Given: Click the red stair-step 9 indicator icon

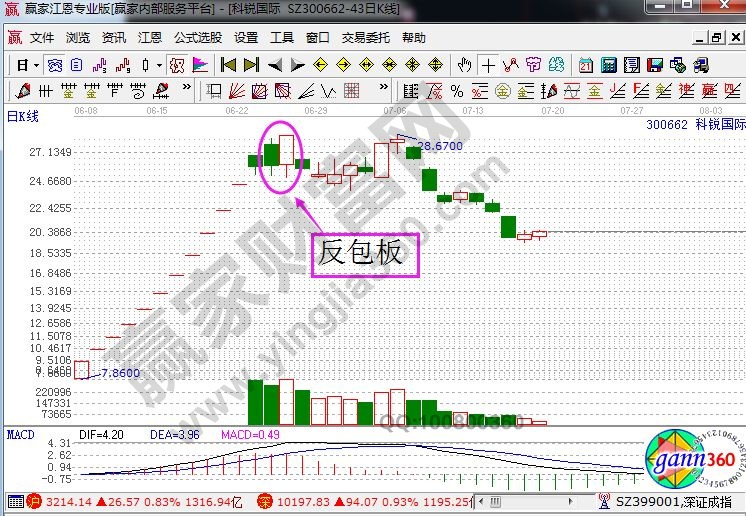Looking at the screenshot, I should click(x=123, y=65).
